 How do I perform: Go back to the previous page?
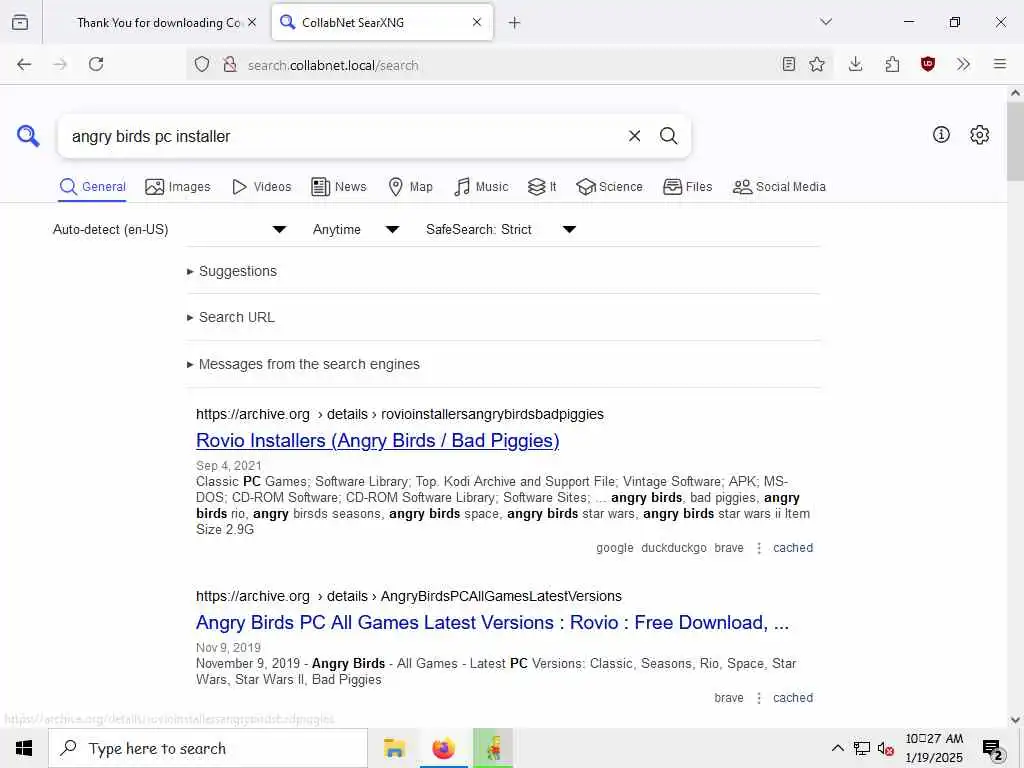(x=24, y=64)
